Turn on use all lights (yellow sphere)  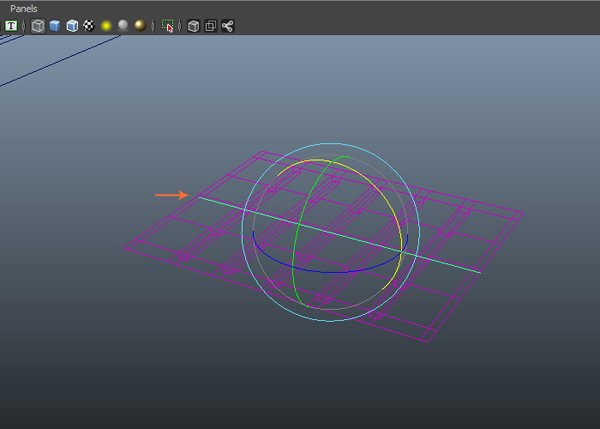click(106, 26)
